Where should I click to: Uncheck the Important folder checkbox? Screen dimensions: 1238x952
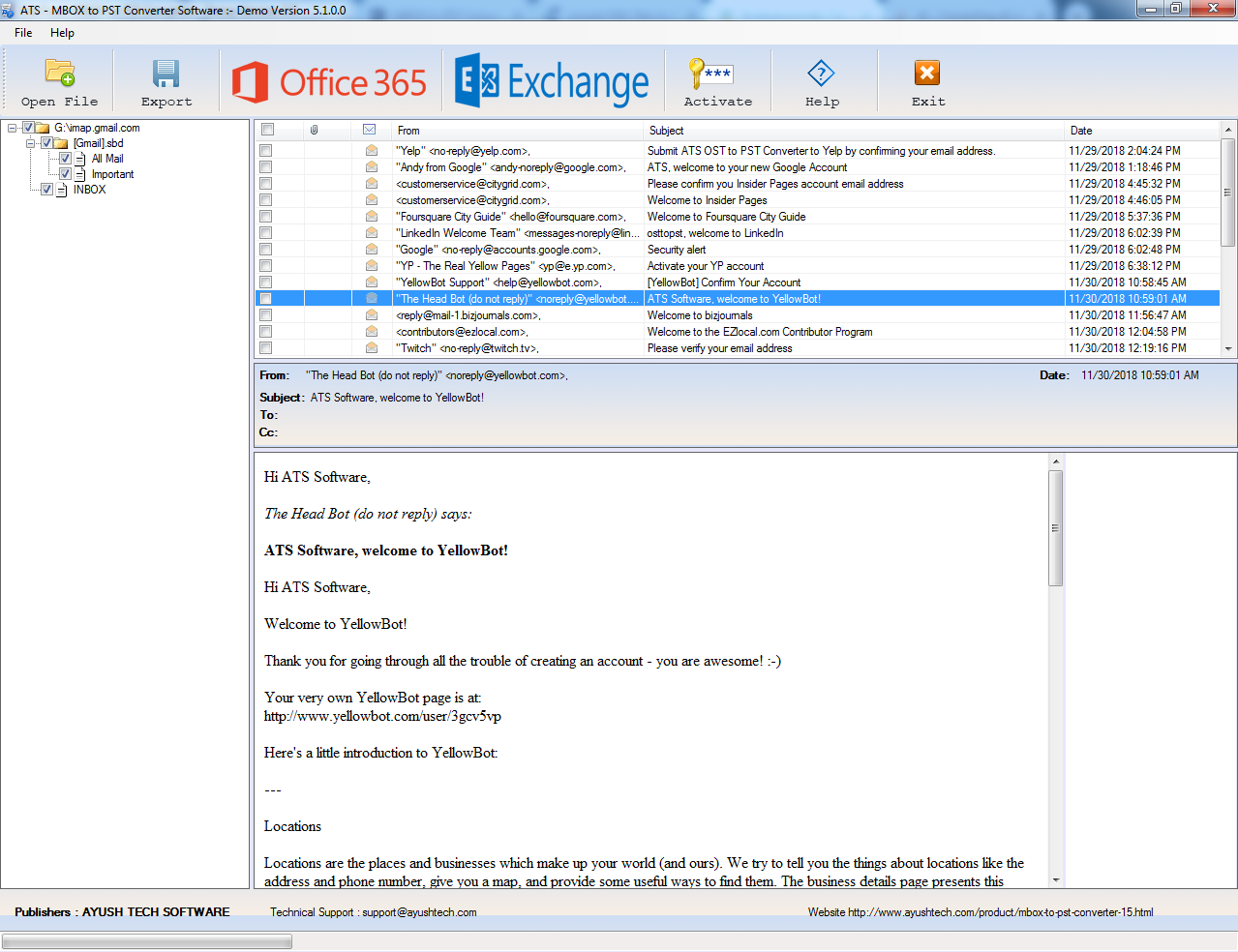click(x=65, y=174)
